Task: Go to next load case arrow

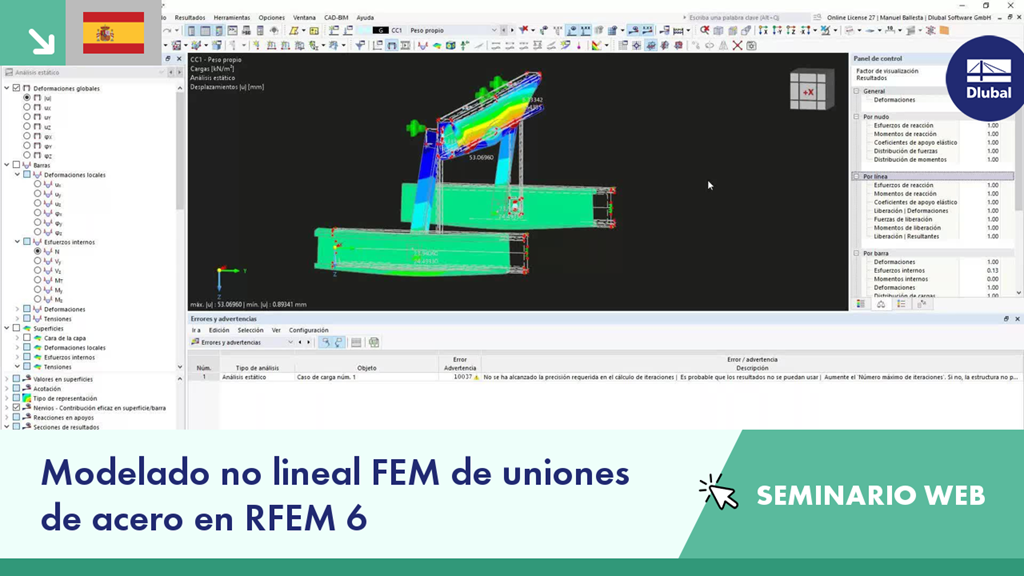Action: [x=512, y=31]
